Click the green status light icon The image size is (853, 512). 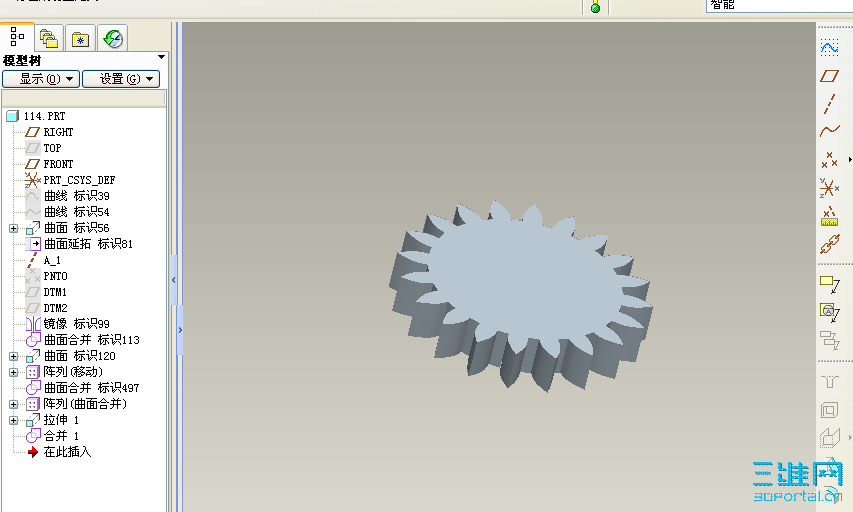(595, 8)
